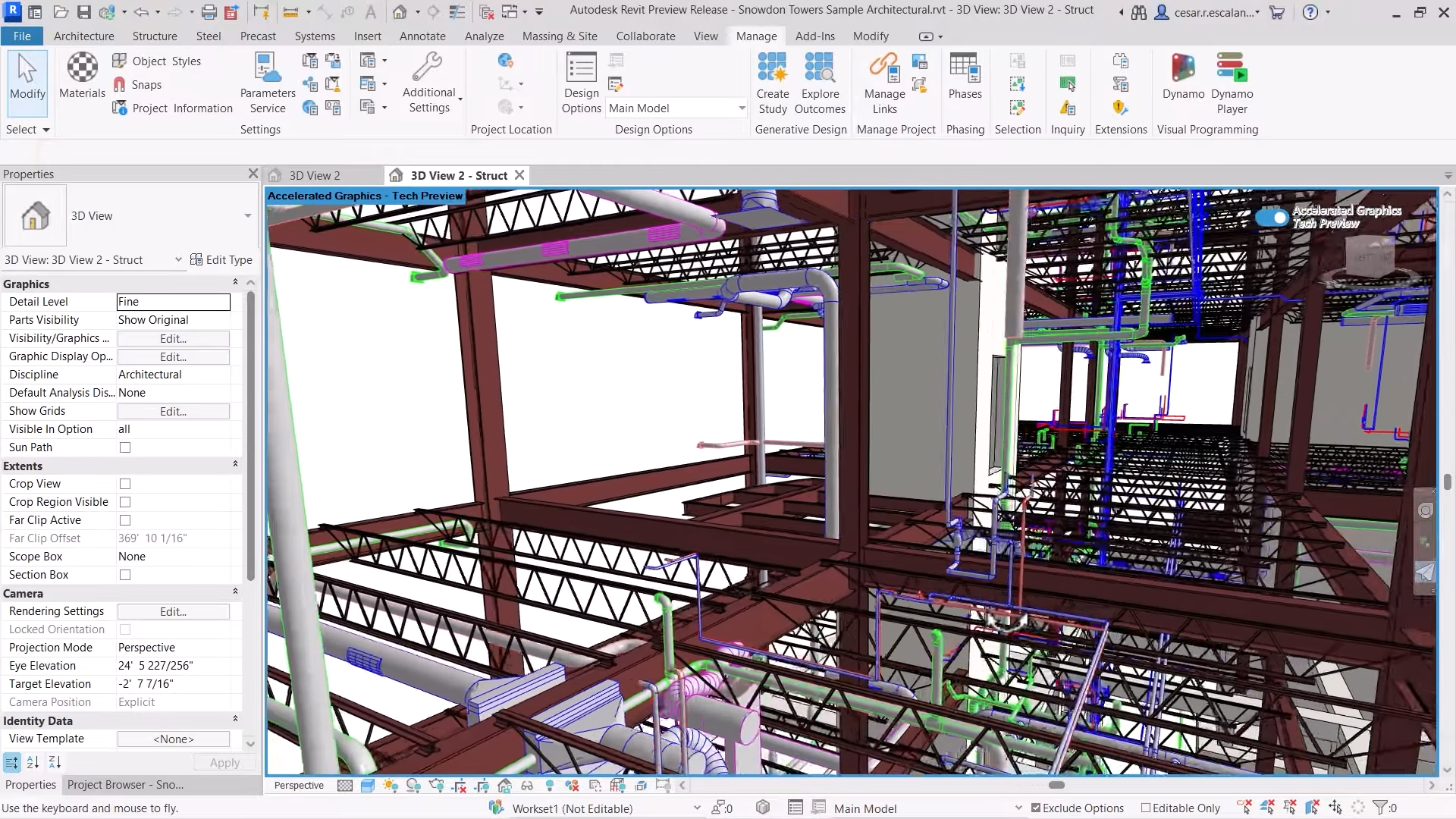This screenshot has width=1456, height=819.
Task: Open the Annotate ribbon tab
Action: [422, 36]
